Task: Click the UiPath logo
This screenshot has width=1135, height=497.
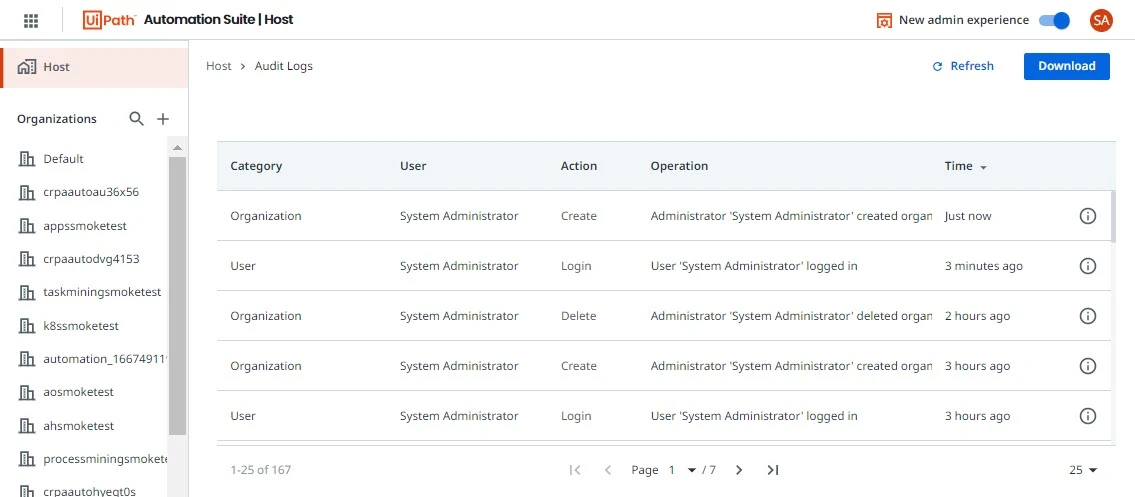Action: click(109, 20)
